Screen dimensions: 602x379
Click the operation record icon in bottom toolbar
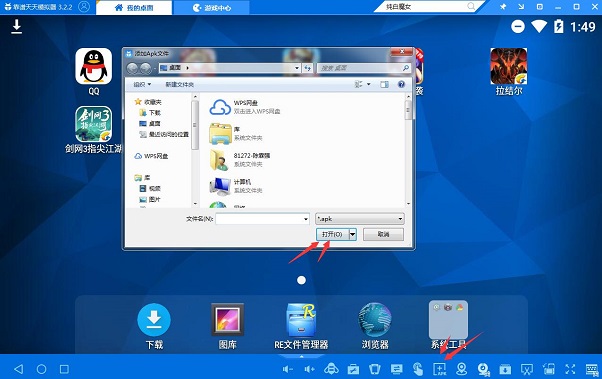[x=396, y=369]
